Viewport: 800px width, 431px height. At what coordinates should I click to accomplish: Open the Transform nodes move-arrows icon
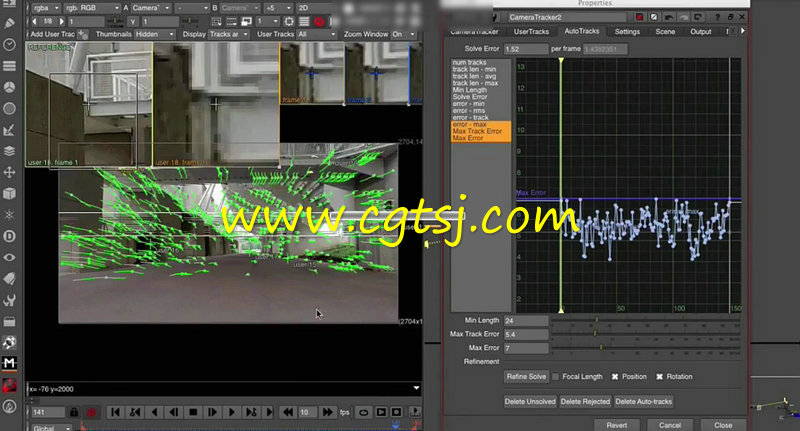click(9, 172)
